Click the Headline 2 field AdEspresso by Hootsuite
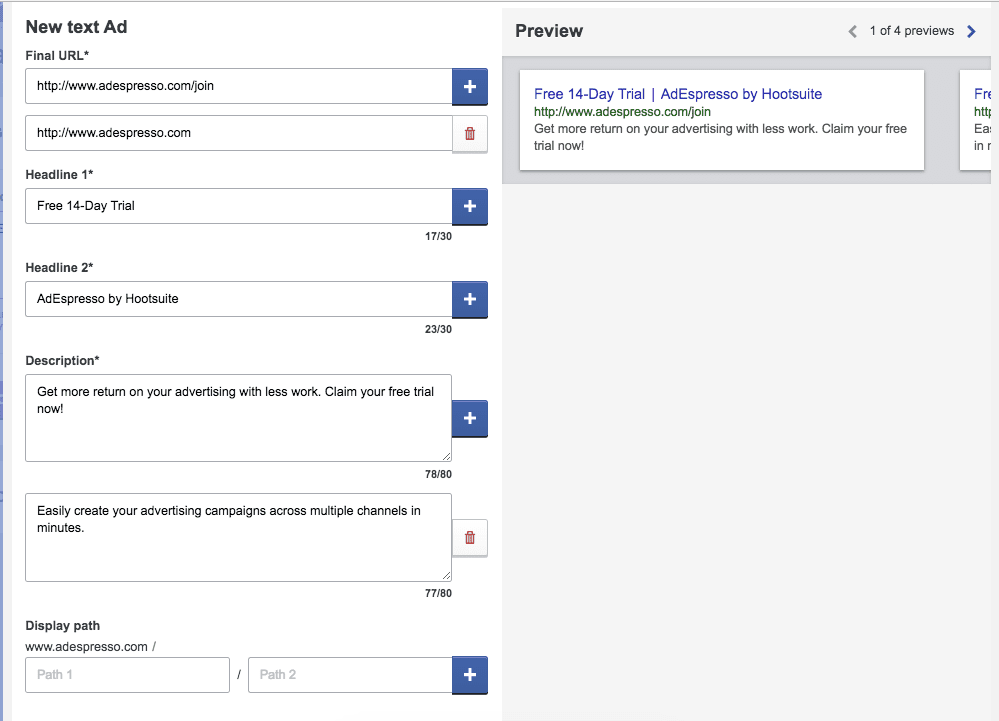The height and width of the screenshot is (721, 999). pyautogui.click(x=238, y=299)
